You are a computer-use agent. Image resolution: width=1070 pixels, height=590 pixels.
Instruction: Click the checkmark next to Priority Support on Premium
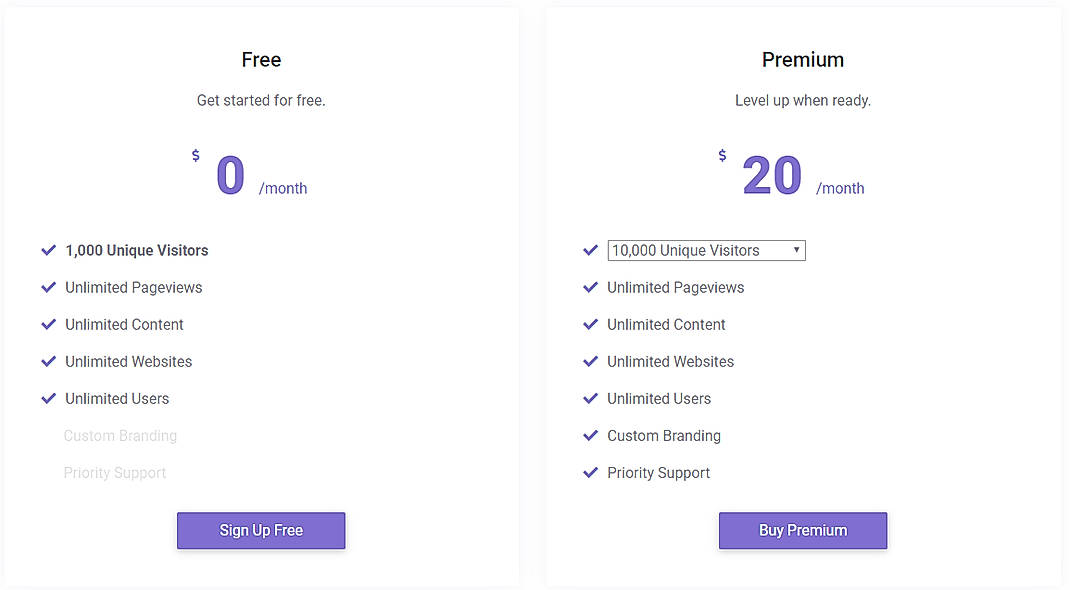591,472
